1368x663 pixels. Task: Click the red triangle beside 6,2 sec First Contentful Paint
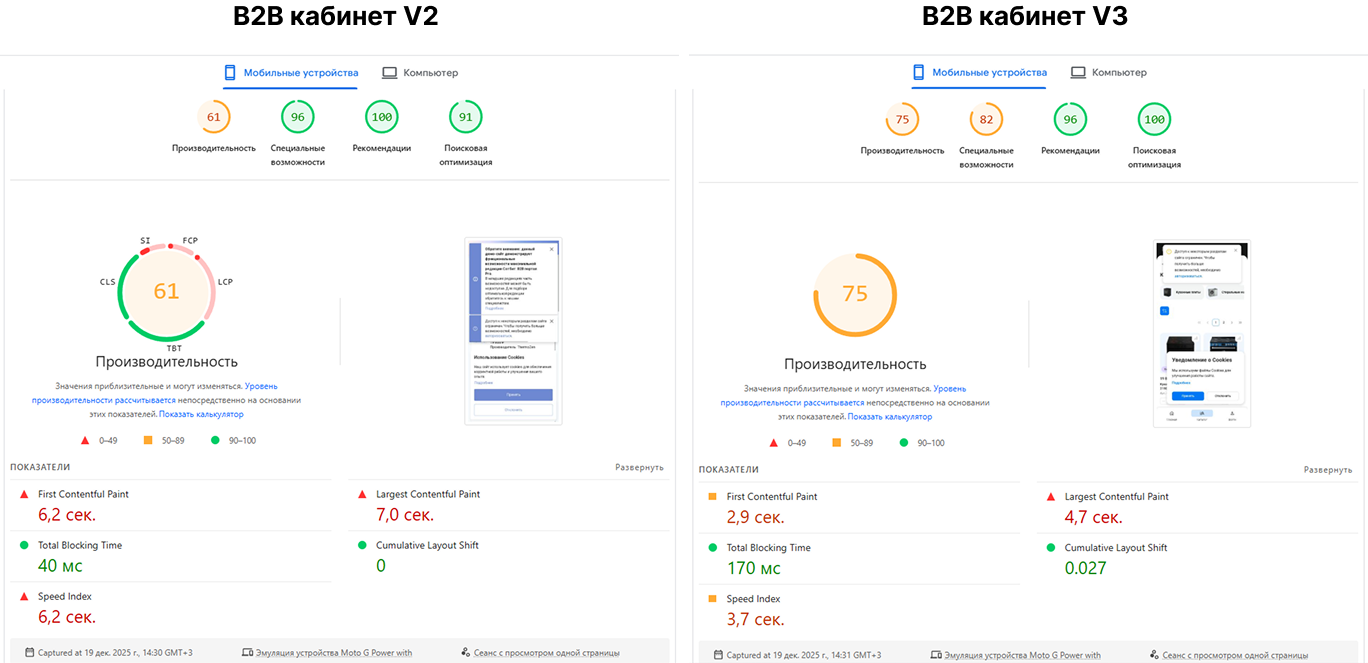pyautogui.click(x=24, y=494)
